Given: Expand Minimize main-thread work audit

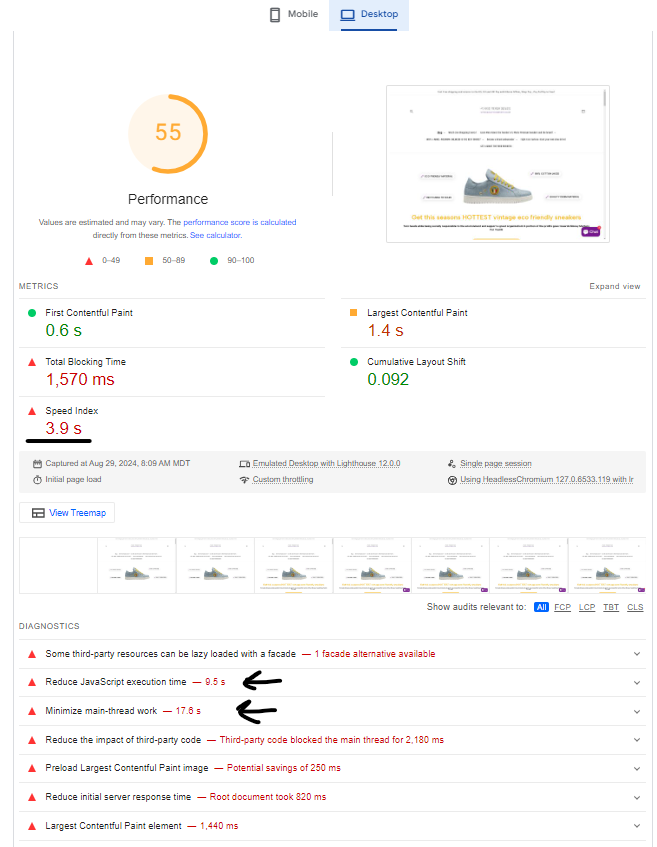Looking at the screenshot, I should (x=637, y=711).
